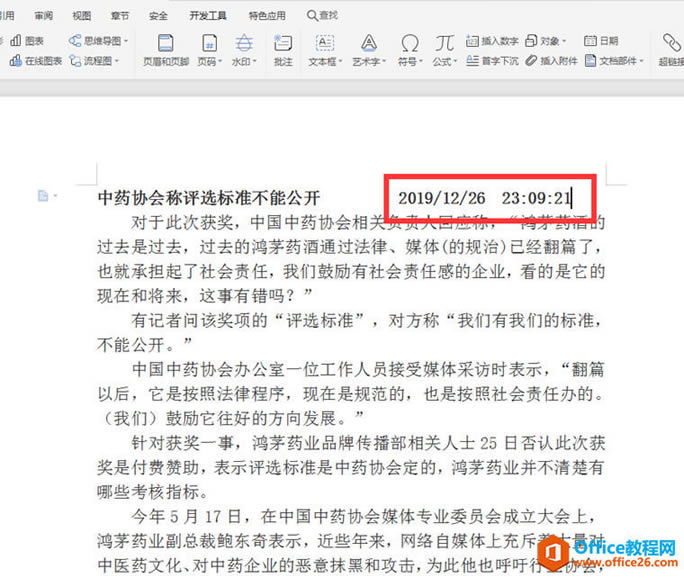
Task: Click the line starting 现在和将来
Action: click(205, 296)
